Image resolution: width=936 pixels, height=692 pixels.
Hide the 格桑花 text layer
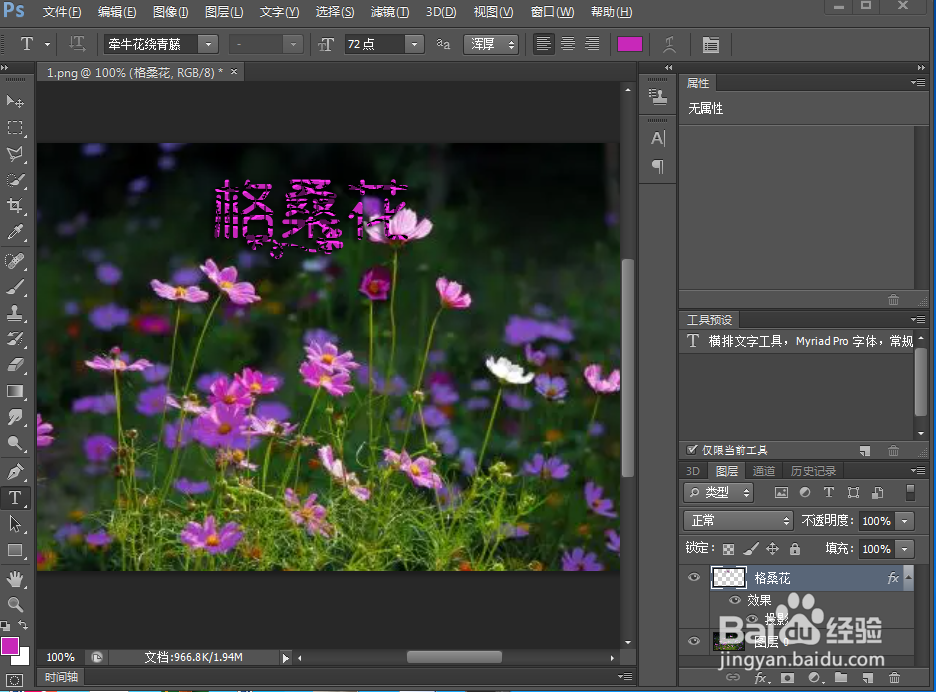click(x=694, y=577)
